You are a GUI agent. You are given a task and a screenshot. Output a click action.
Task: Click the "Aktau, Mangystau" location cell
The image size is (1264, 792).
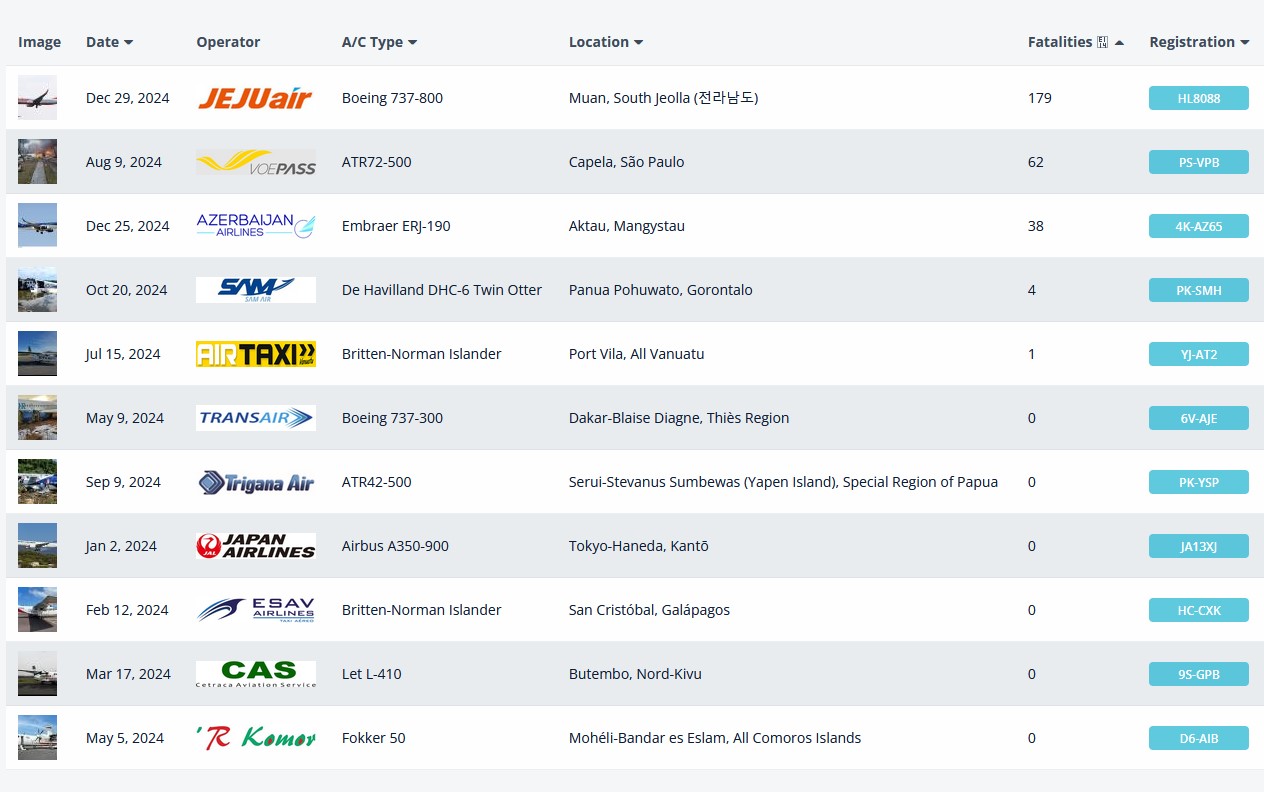point(627,226)
